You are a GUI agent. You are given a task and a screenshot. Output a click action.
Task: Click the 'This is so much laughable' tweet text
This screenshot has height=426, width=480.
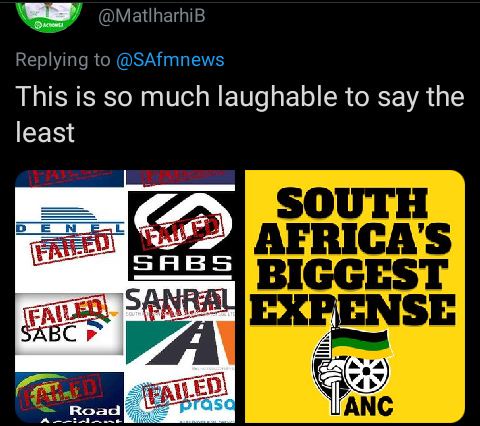240,114
